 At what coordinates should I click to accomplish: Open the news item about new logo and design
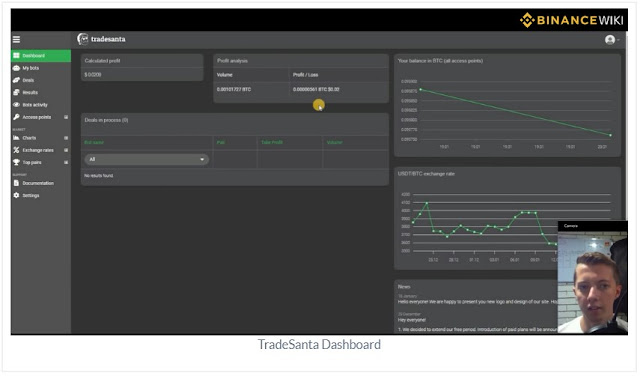pos(477,302)
